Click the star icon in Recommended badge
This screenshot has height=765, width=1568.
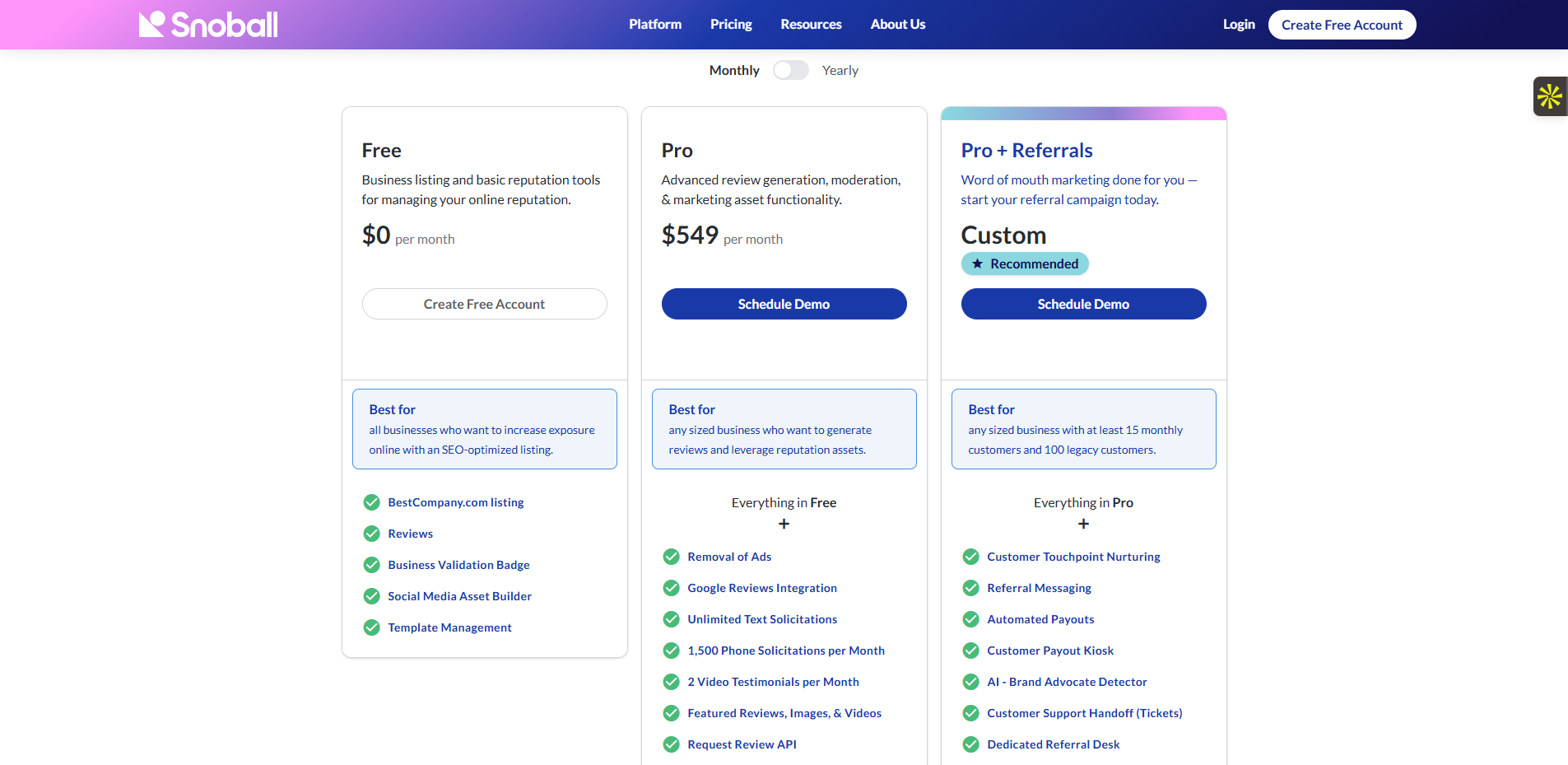(x=977, y=264)
